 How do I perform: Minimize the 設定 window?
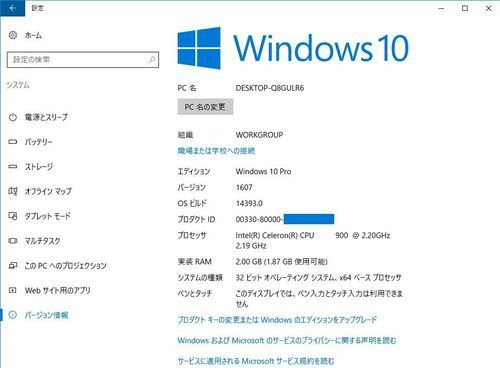442,8
